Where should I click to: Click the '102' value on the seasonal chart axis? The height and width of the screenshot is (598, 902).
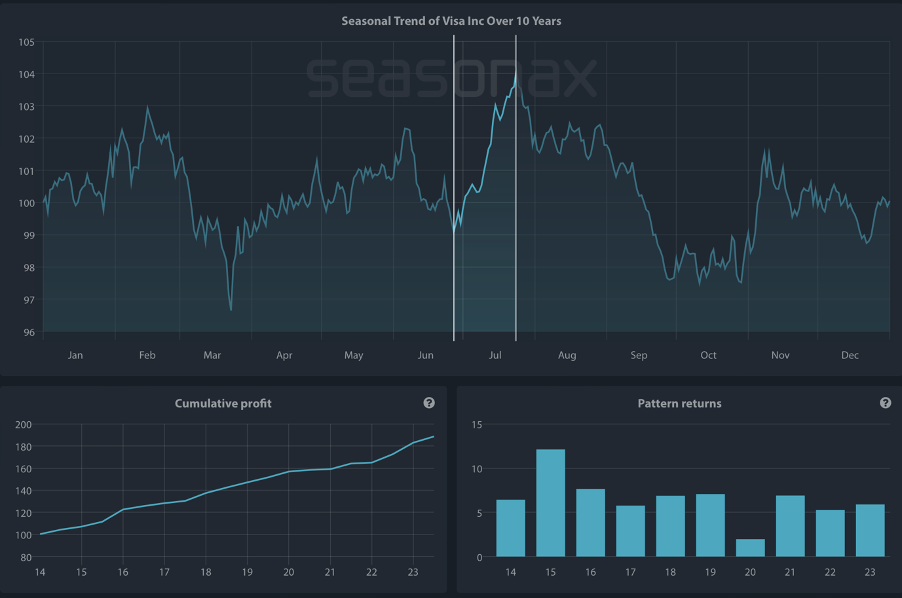tap(26, 139)
